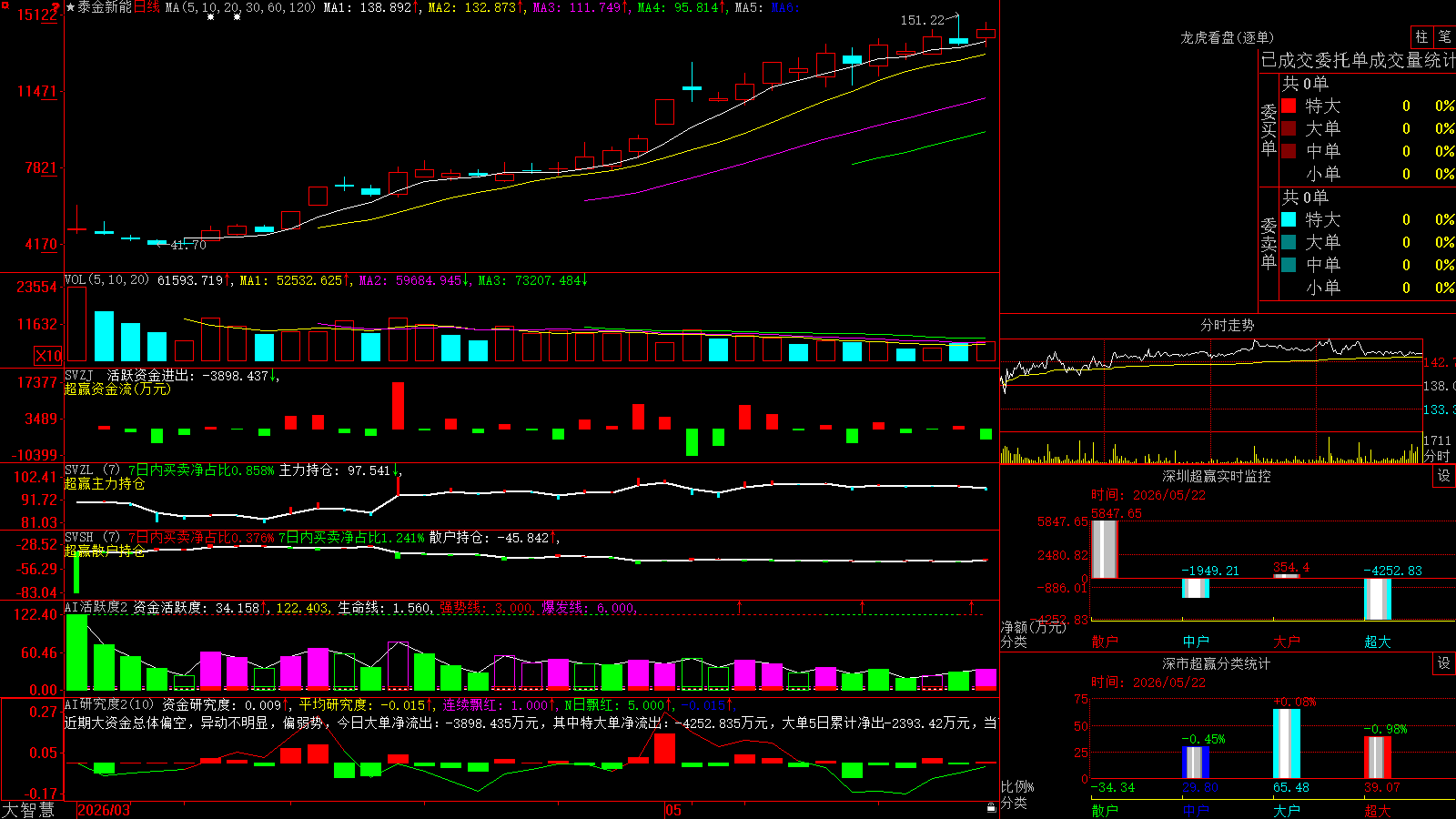Click the 超大 bar labeled -0.98%

pyautogui.click(x=1378, y=757)
